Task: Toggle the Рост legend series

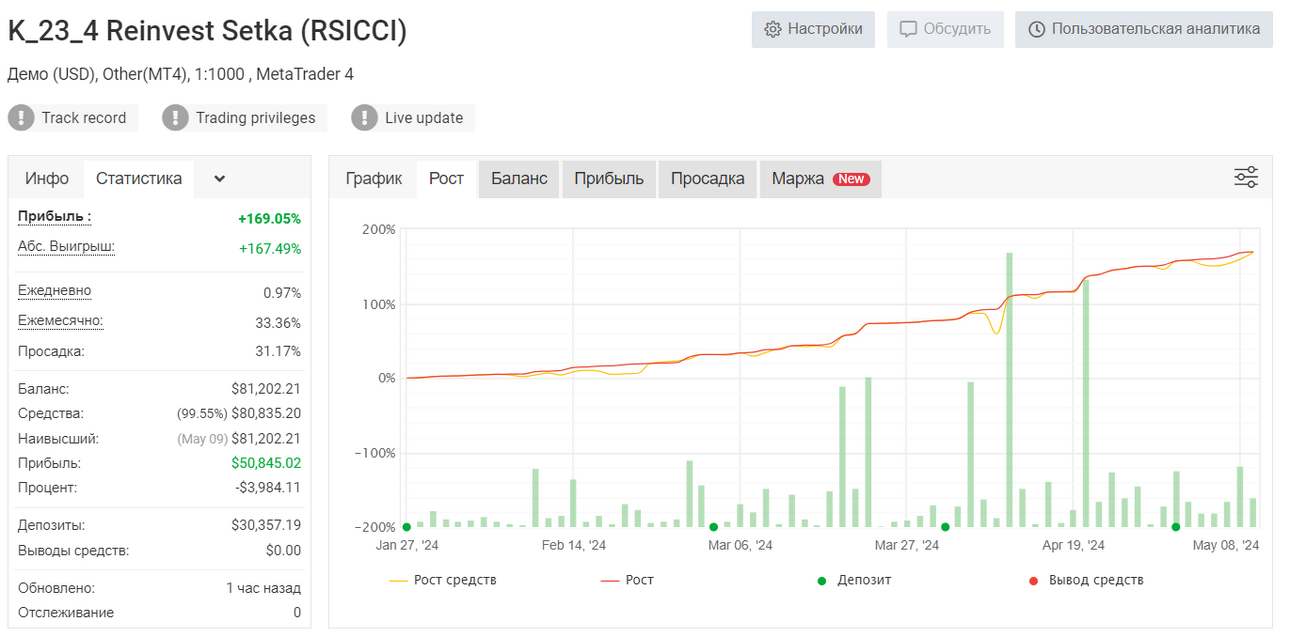Action: click(x=627, y=580)
